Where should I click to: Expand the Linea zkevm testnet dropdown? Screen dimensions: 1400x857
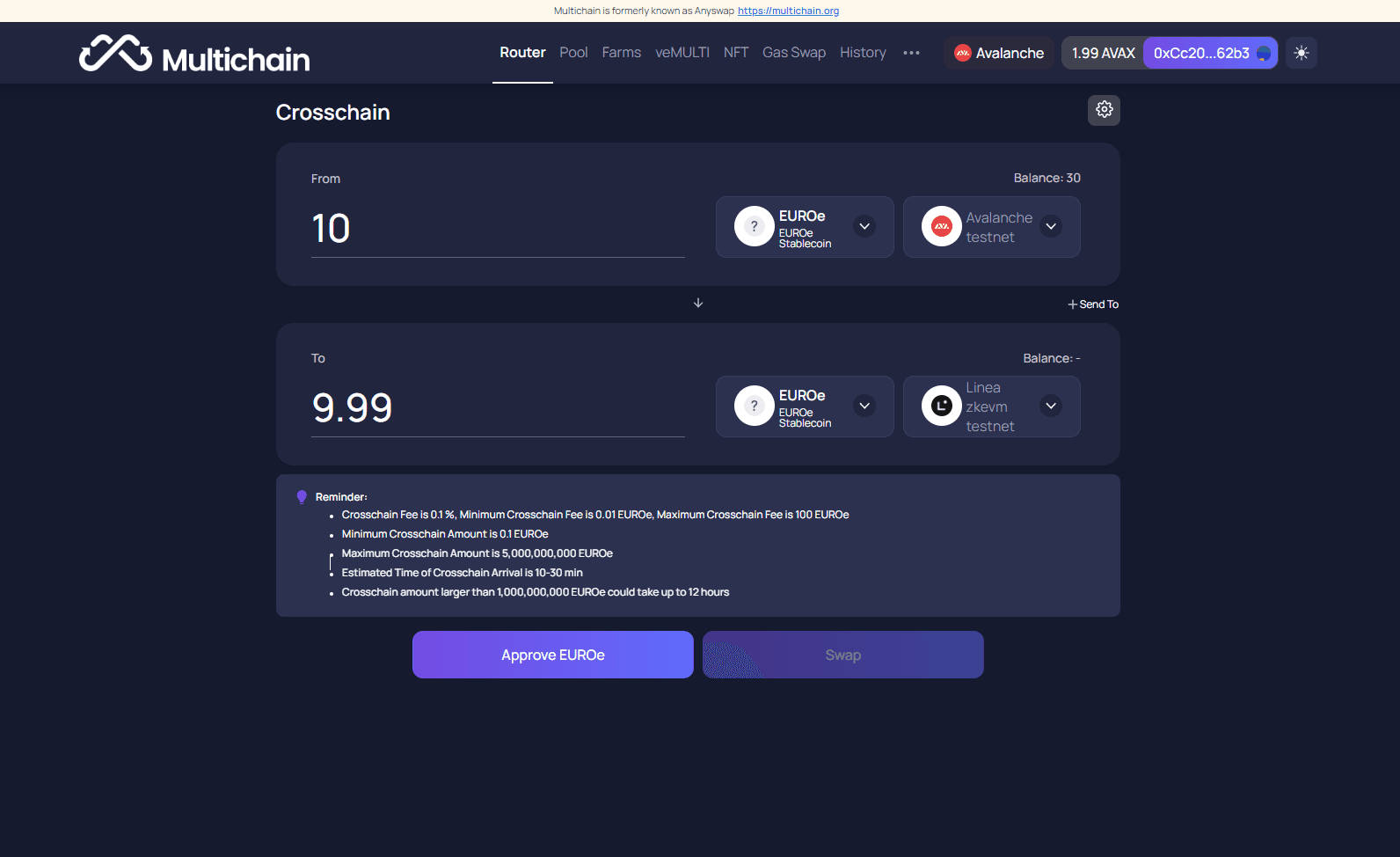point(1051,407)
